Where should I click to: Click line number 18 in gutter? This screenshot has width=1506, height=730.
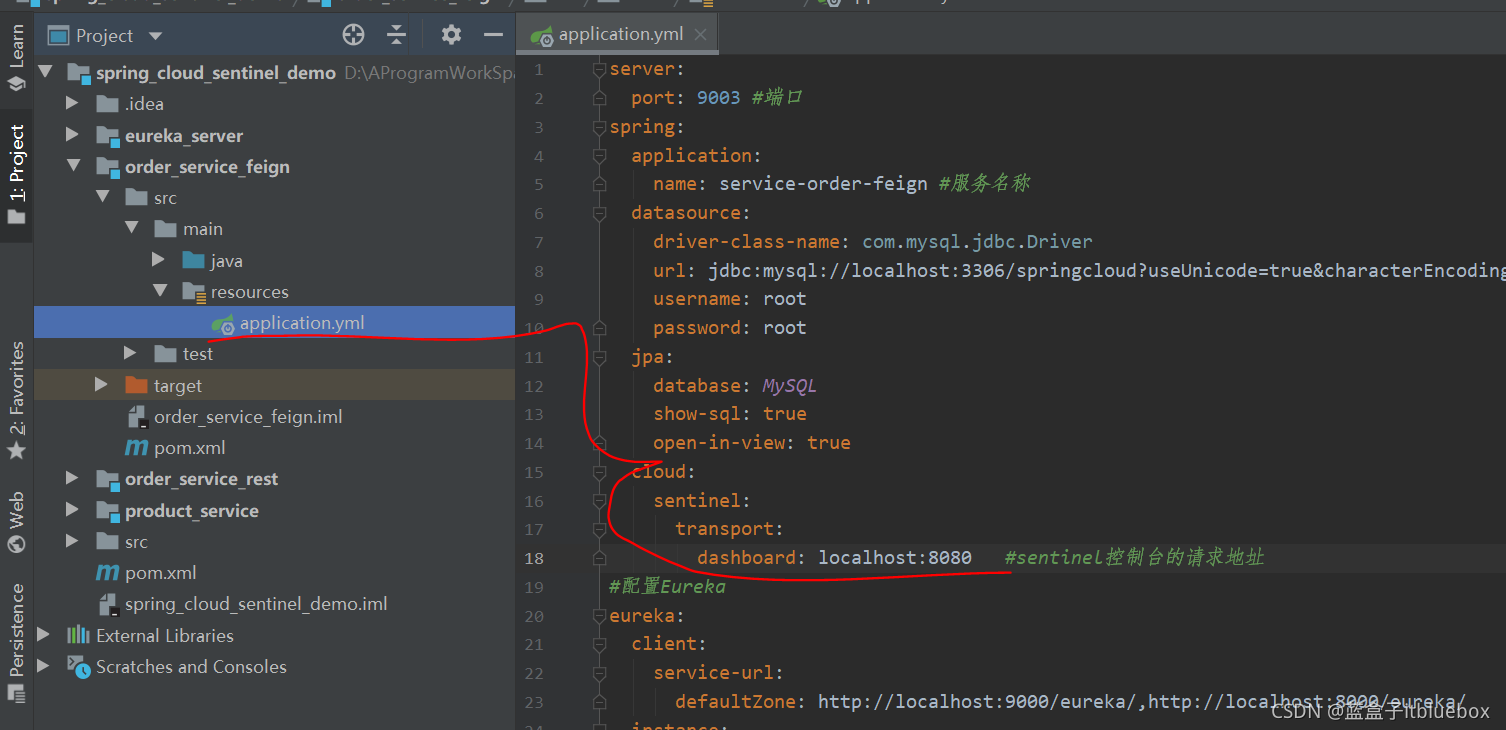tap(534, 558)
